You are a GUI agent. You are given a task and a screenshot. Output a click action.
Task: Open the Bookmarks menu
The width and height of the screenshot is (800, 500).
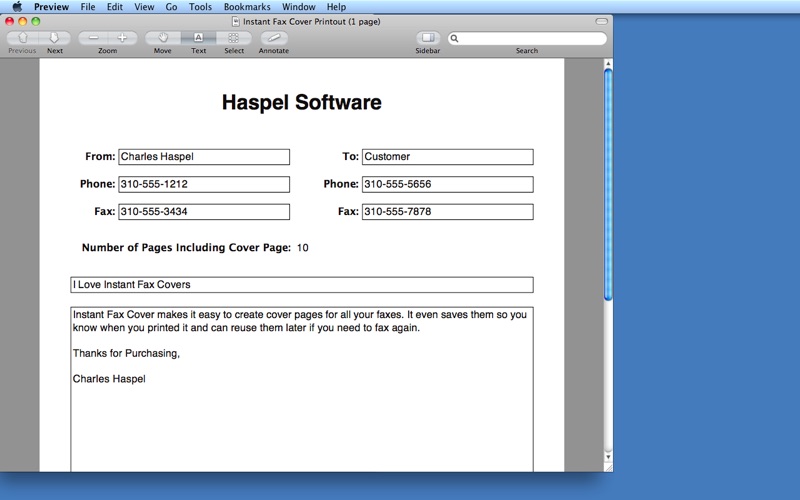pyautogui.click(x=247, y=7)
